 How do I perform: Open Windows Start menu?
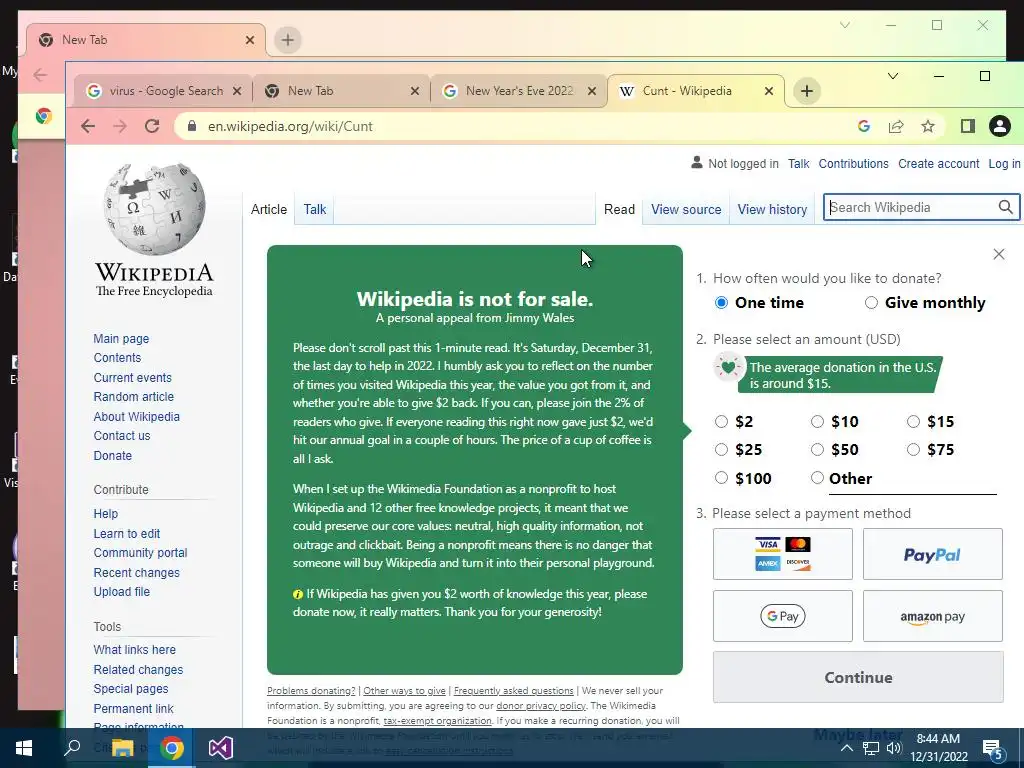coord(24,748)
